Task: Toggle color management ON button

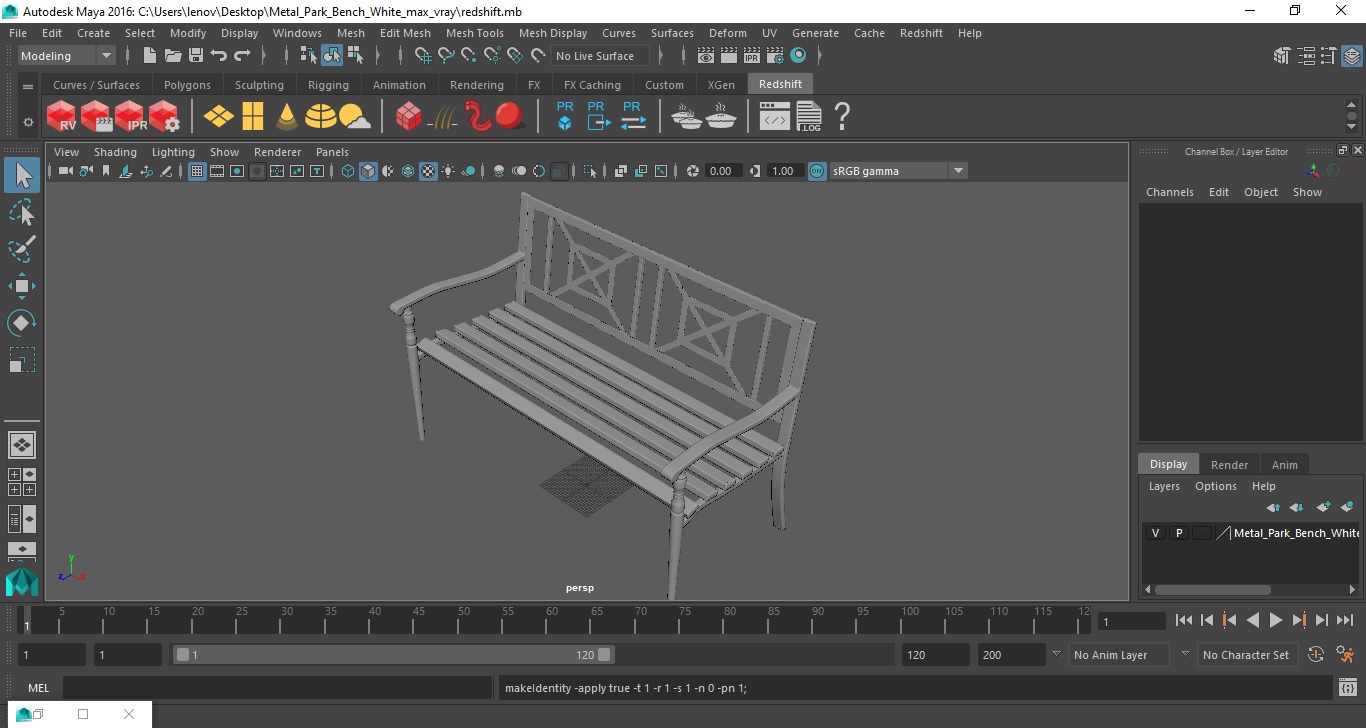Action: (x=817, y=171)
